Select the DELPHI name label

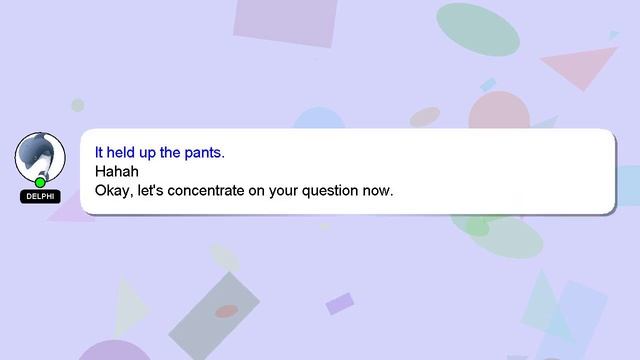coord(40,196)
